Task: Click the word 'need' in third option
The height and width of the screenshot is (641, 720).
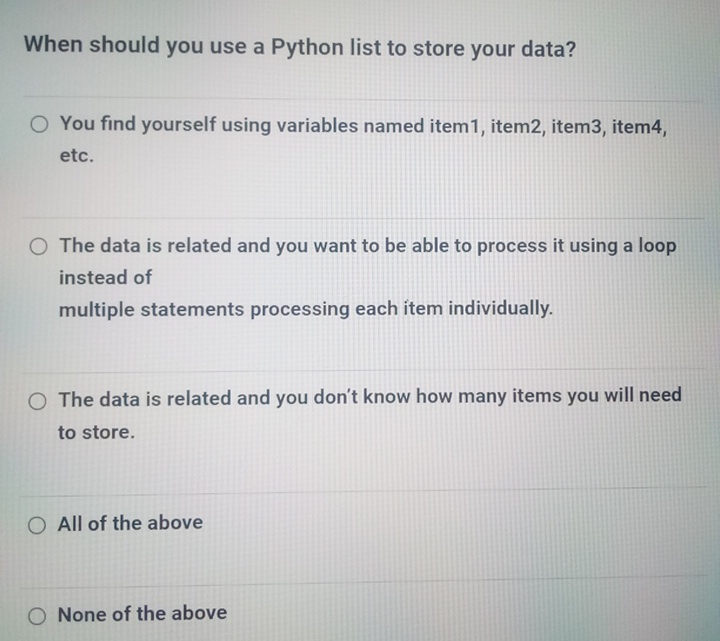Action: (x=660, y=396)
